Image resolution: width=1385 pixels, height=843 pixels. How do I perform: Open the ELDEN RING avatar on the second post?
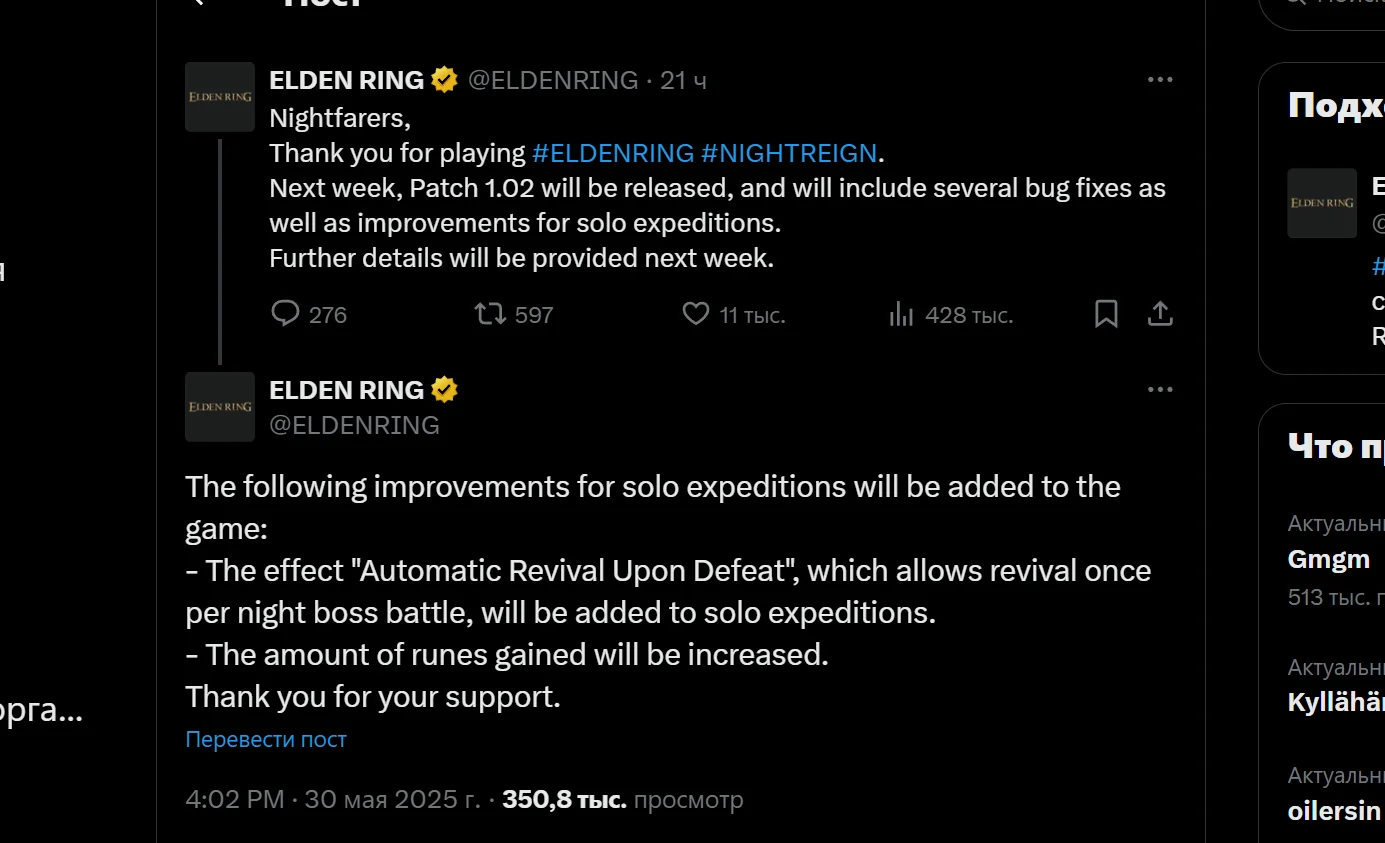[220, 407]
